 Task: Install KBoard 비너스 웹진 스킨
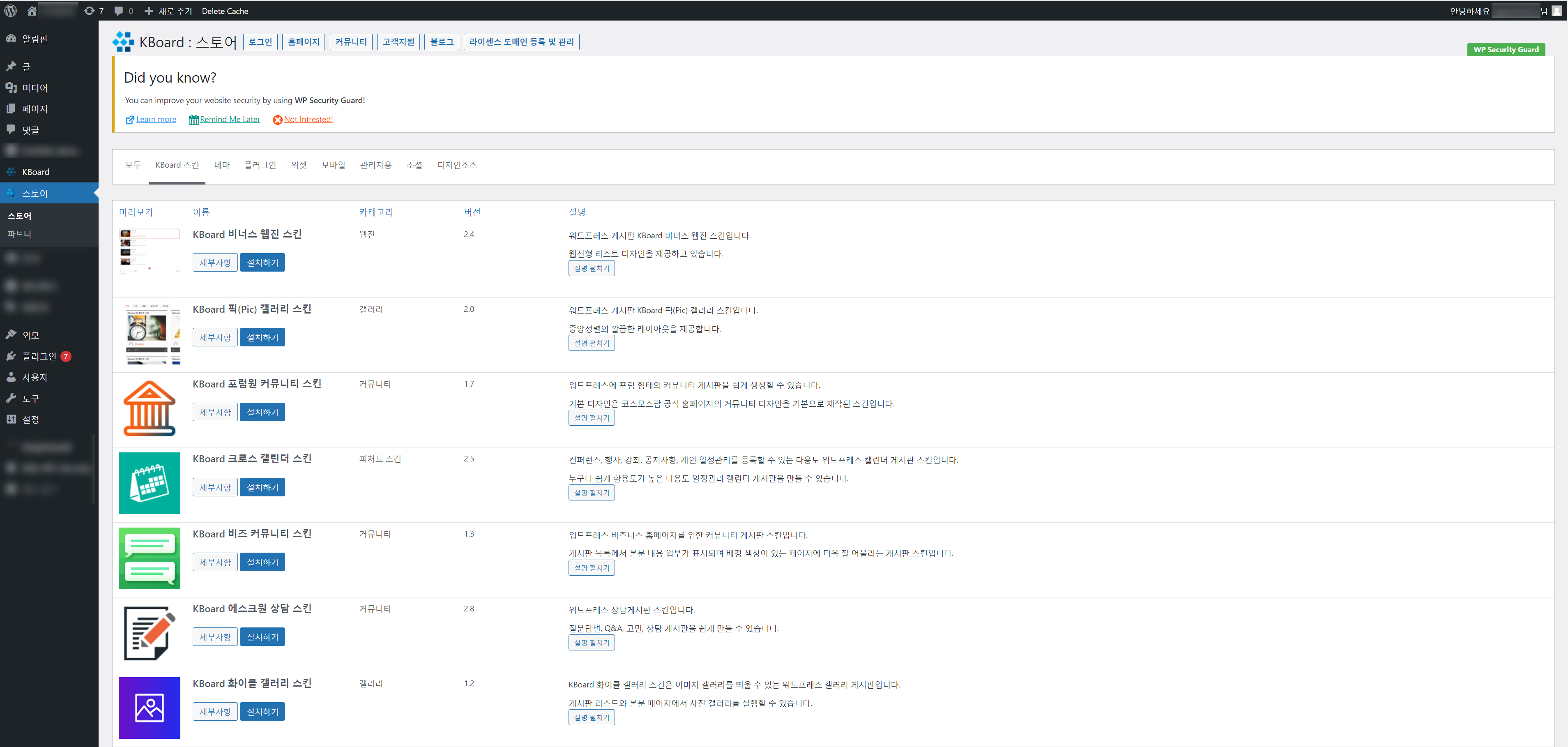tap(262, 263)
